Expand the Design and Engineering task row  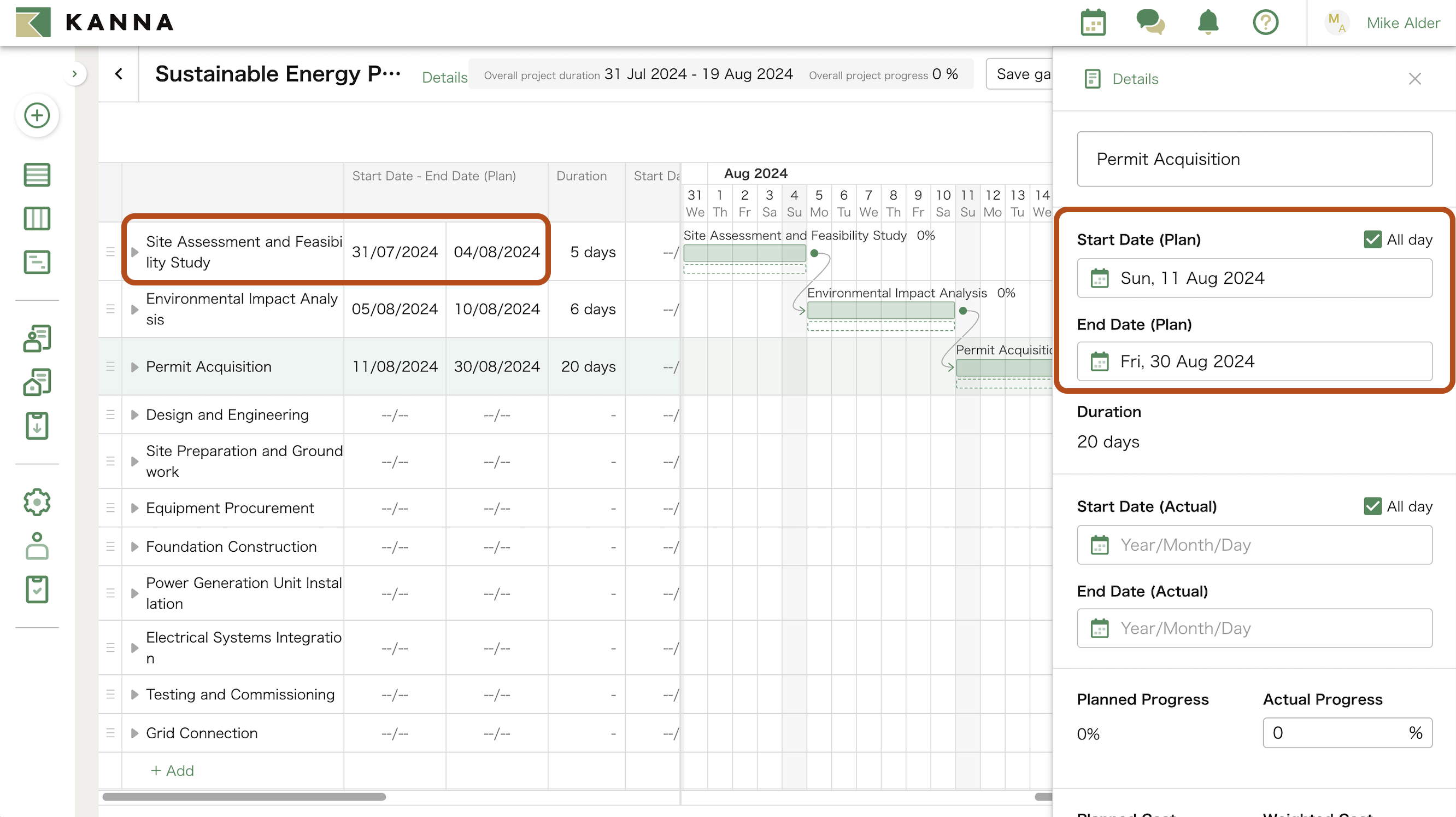pyautogui.click(x=134, y=415)
